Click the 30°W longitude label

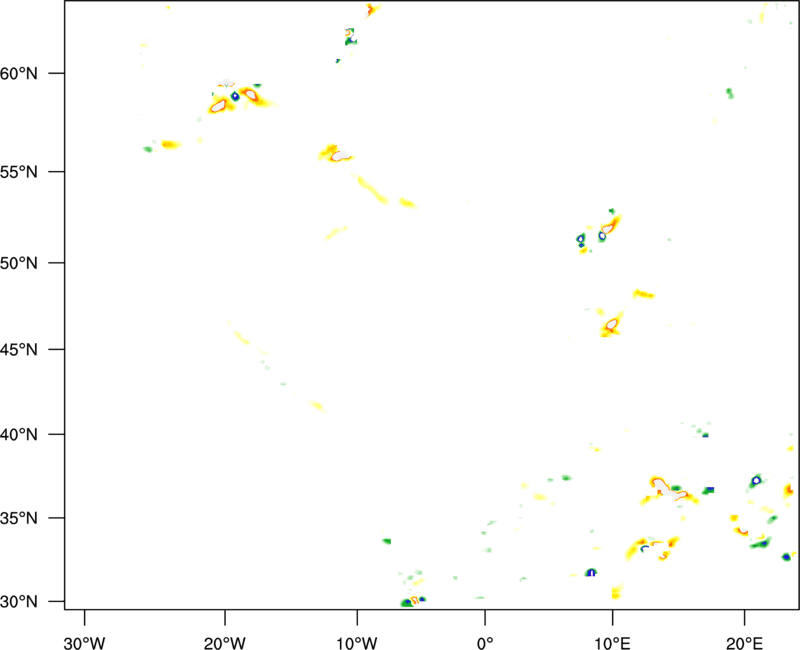(84, 643)
